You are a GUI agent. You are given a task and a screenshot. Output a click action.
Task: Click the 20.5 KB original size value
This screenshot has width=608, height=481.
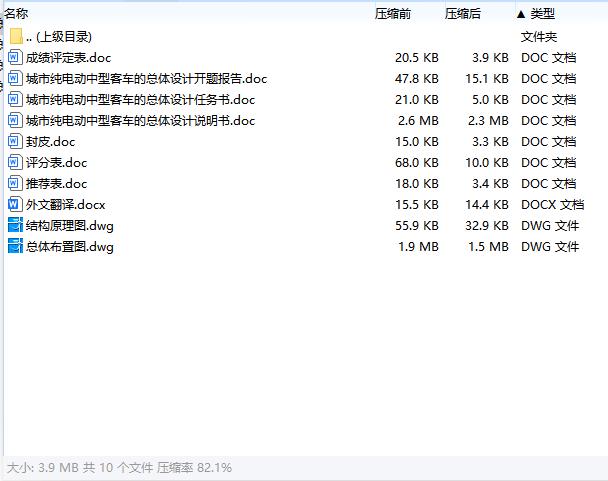point(417,58)
